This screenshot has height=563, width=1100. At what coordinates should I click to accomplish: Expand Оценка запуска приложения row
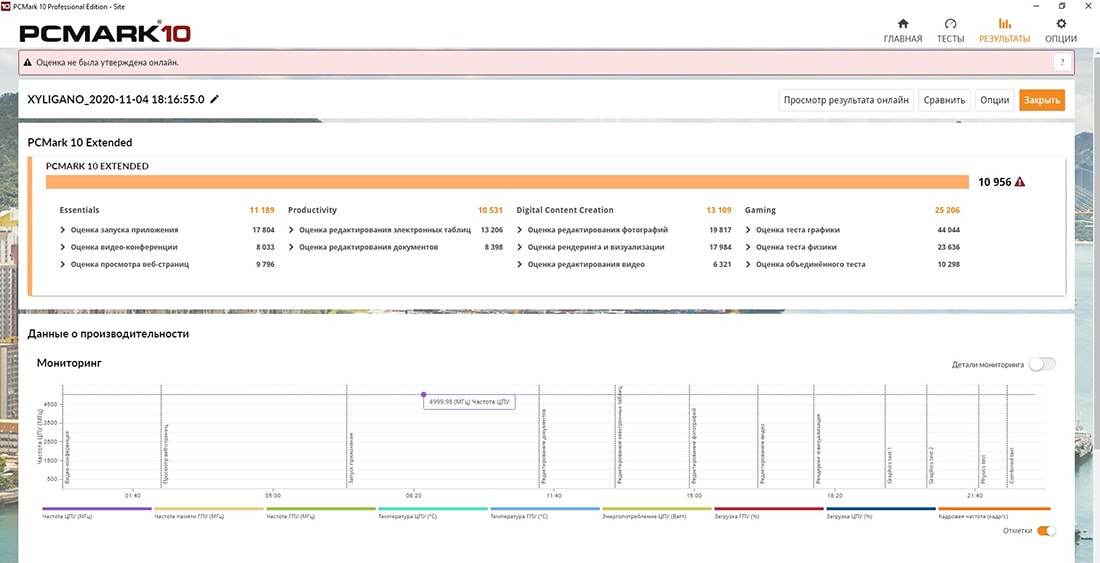(64, 230)
